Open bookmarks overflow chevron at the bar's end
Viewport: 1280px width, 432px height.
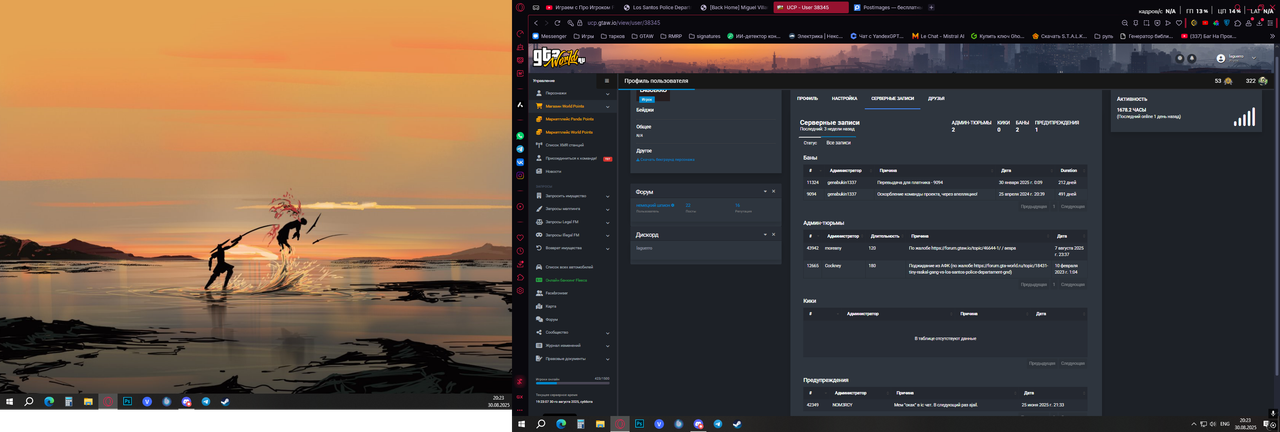[x=1271, y=35]
